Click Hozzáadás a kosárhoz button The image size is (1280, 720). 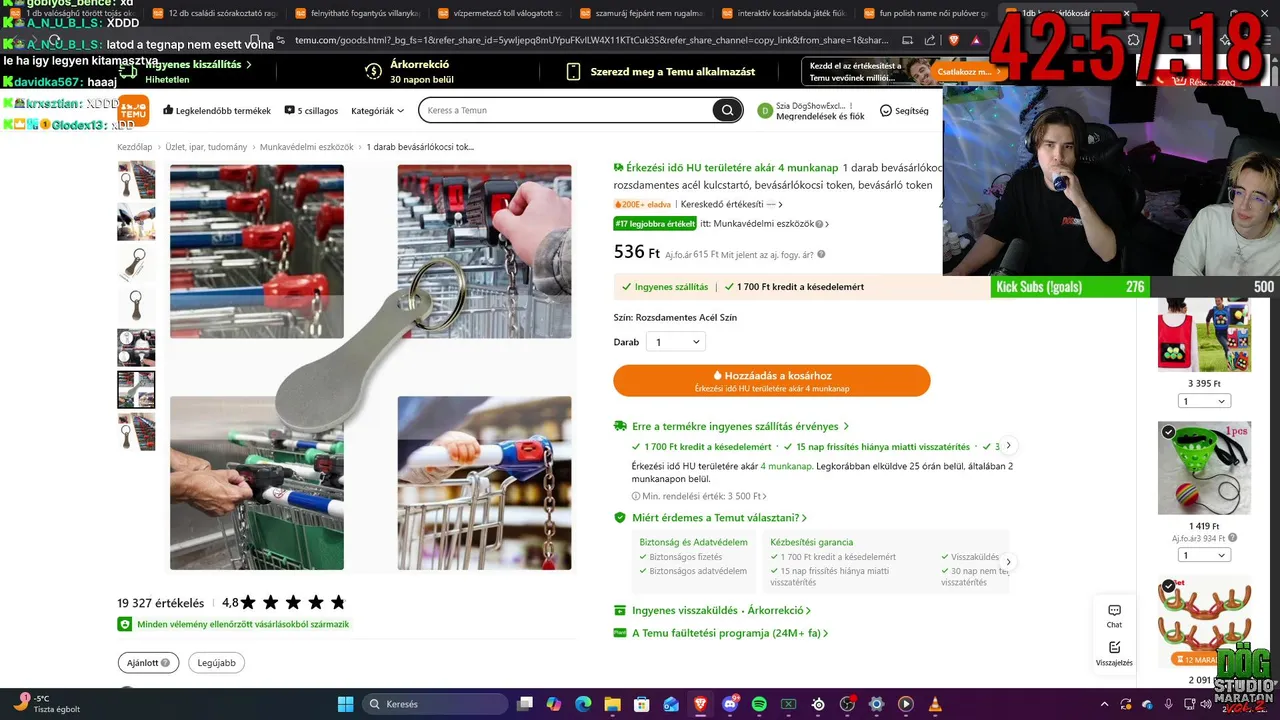771,381
